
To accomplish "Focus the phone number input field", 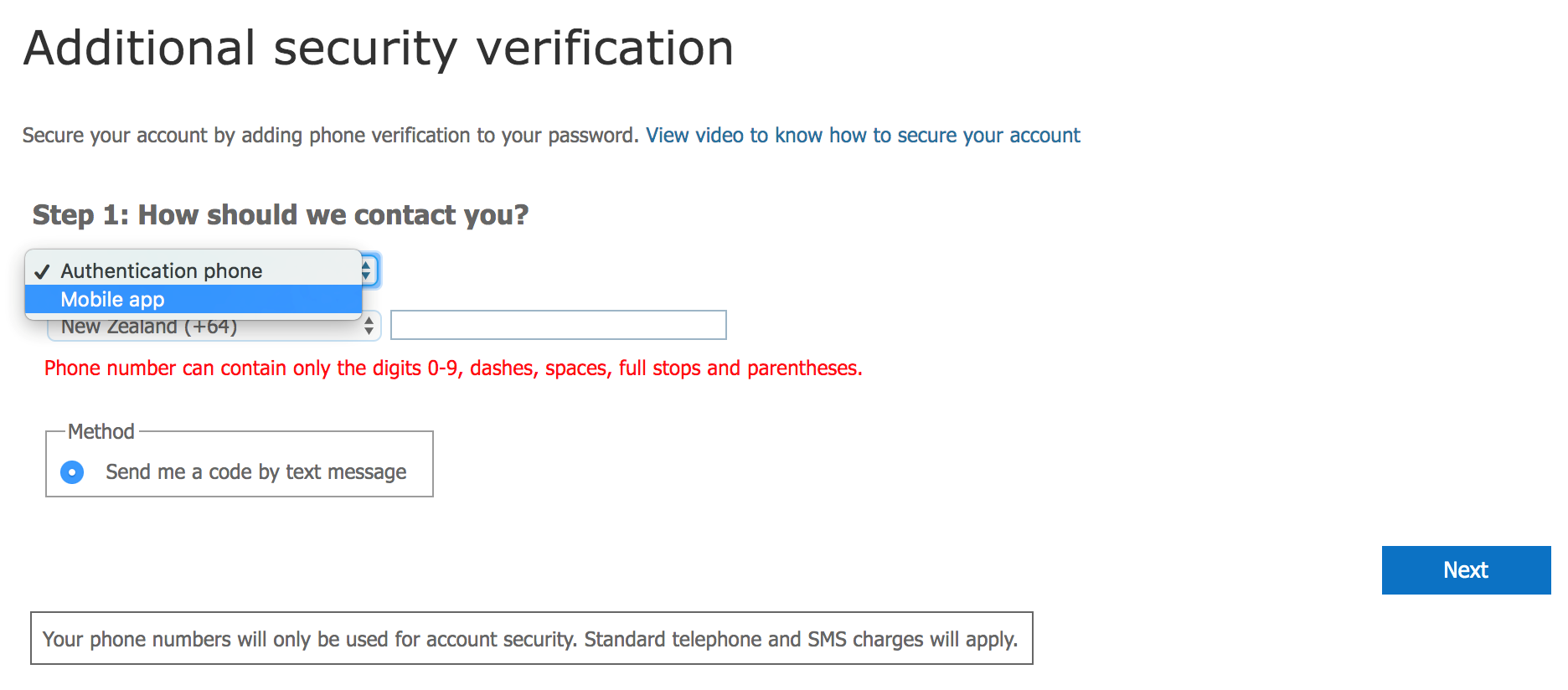I will (558, 325).
